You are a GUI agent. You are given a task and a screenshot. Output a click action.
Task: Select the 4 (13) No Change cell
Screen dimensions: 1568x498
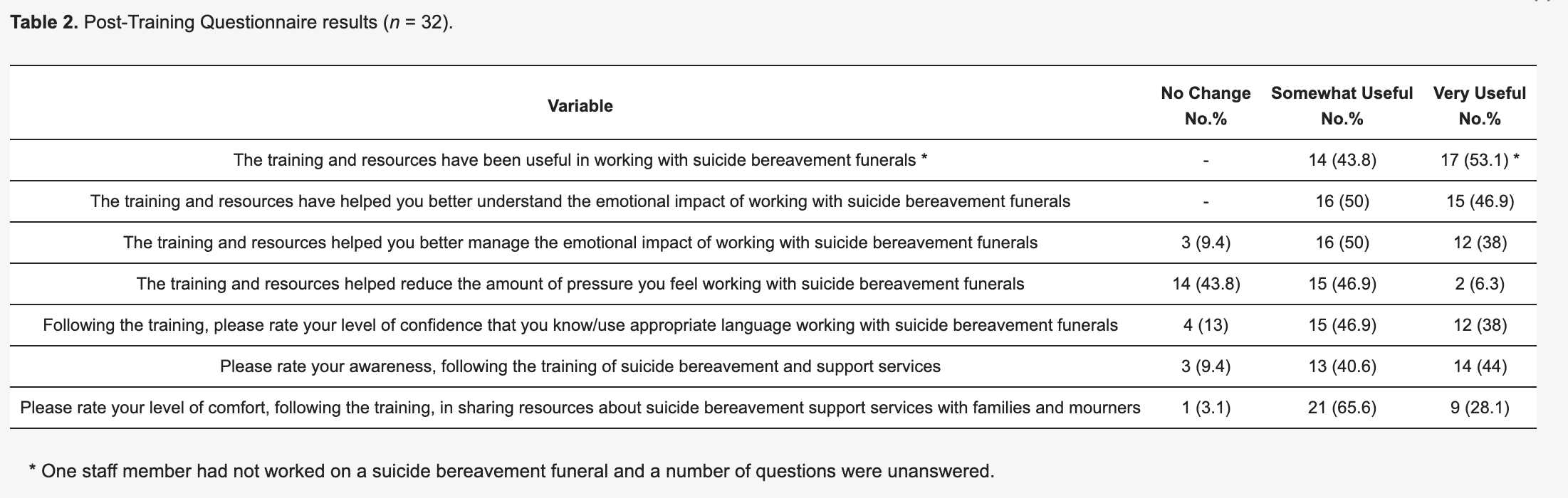tap(1206, 325)
